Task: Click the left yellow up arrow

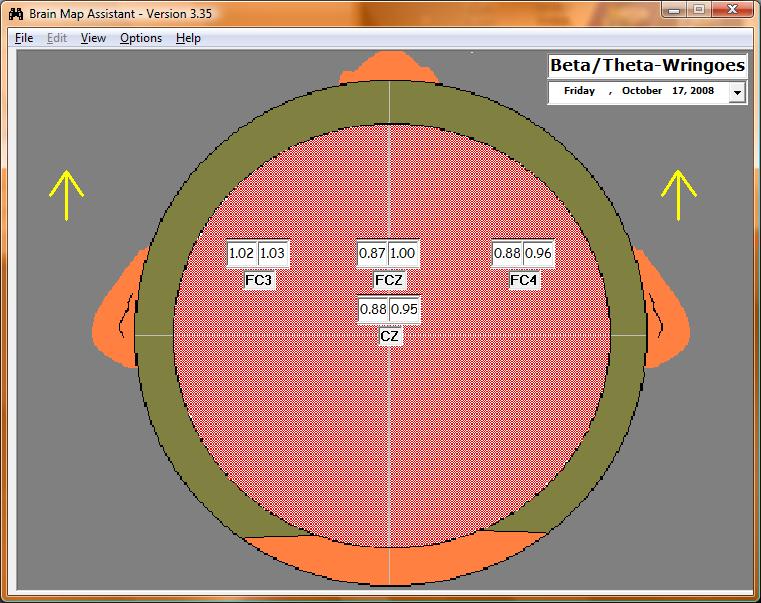Action: [67, 194]
